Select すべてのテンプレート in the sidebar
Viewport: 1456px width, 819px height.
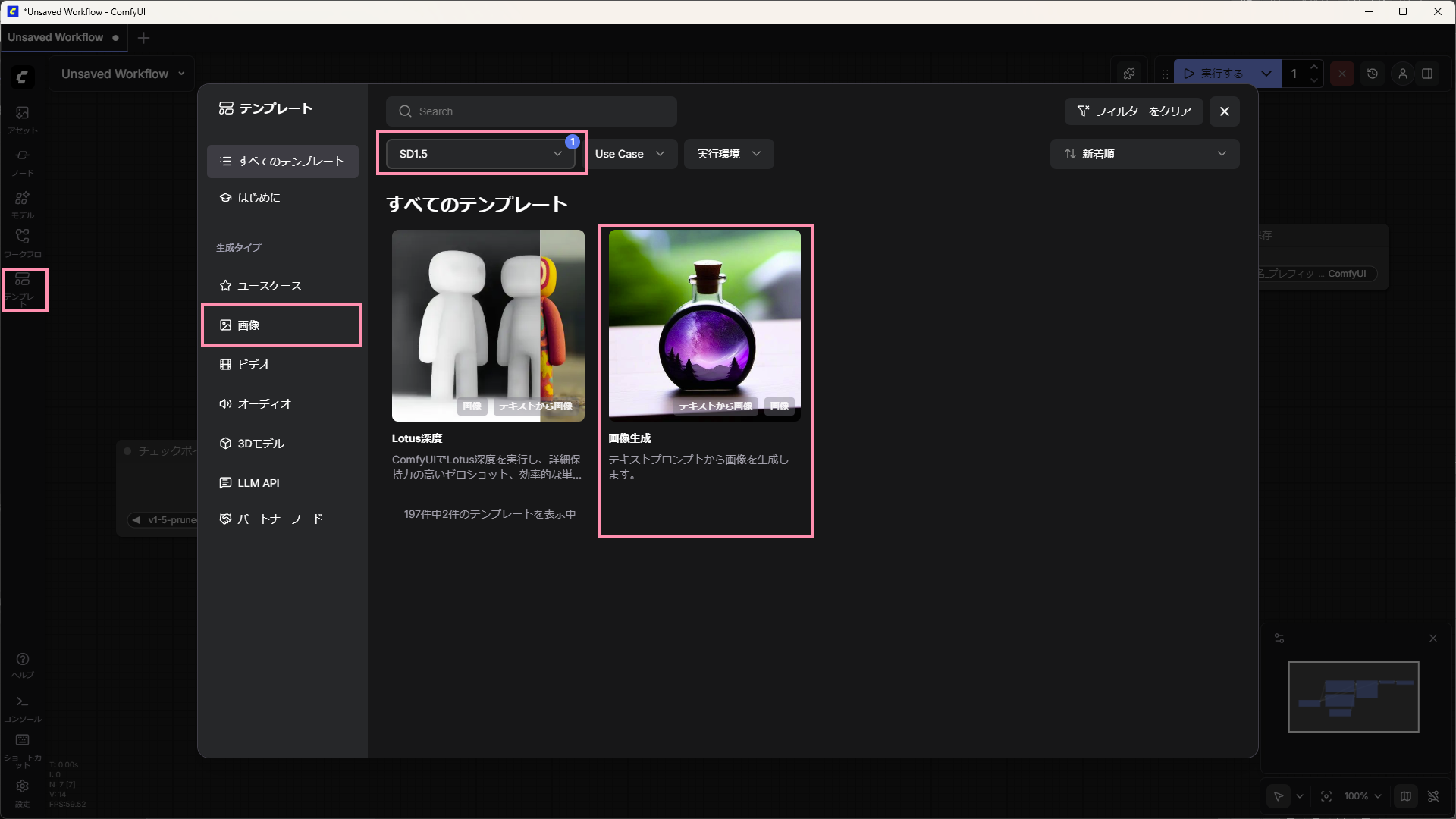[283, 162]
